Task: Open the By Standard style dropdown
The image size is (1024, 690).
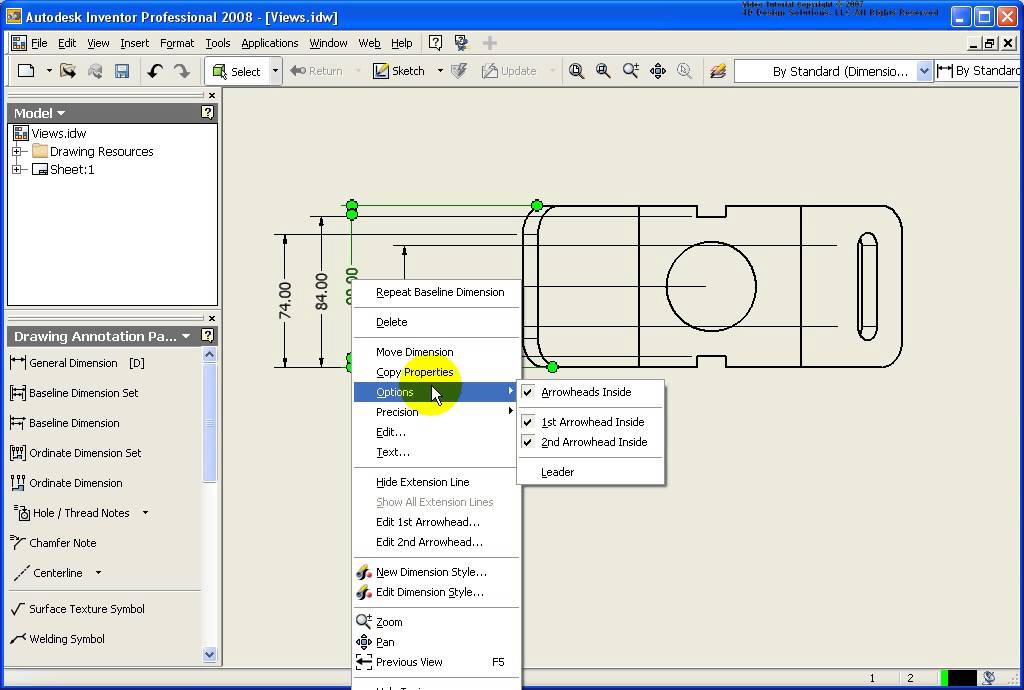Action: [x=924, y=71]
